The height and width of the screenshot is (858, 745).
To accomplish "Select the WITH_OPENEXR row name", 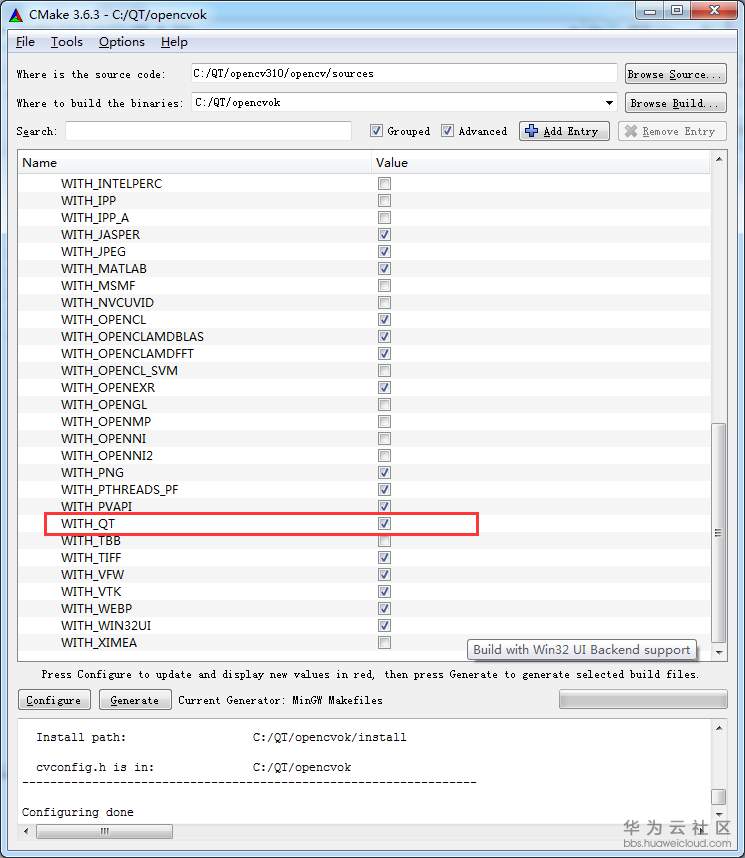I will tap(108, 387).
